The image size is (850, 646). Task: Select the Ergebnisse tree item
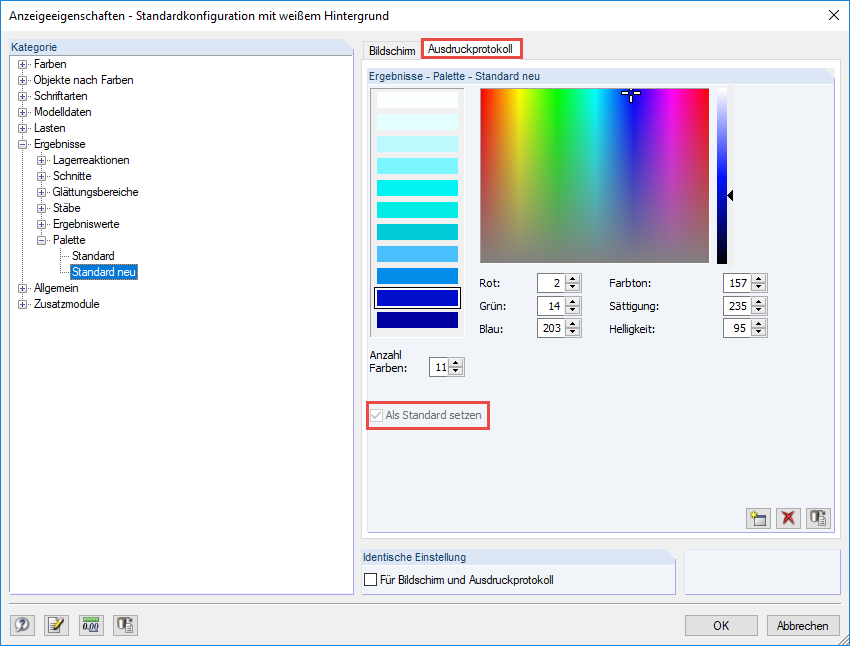click(60, 144)
